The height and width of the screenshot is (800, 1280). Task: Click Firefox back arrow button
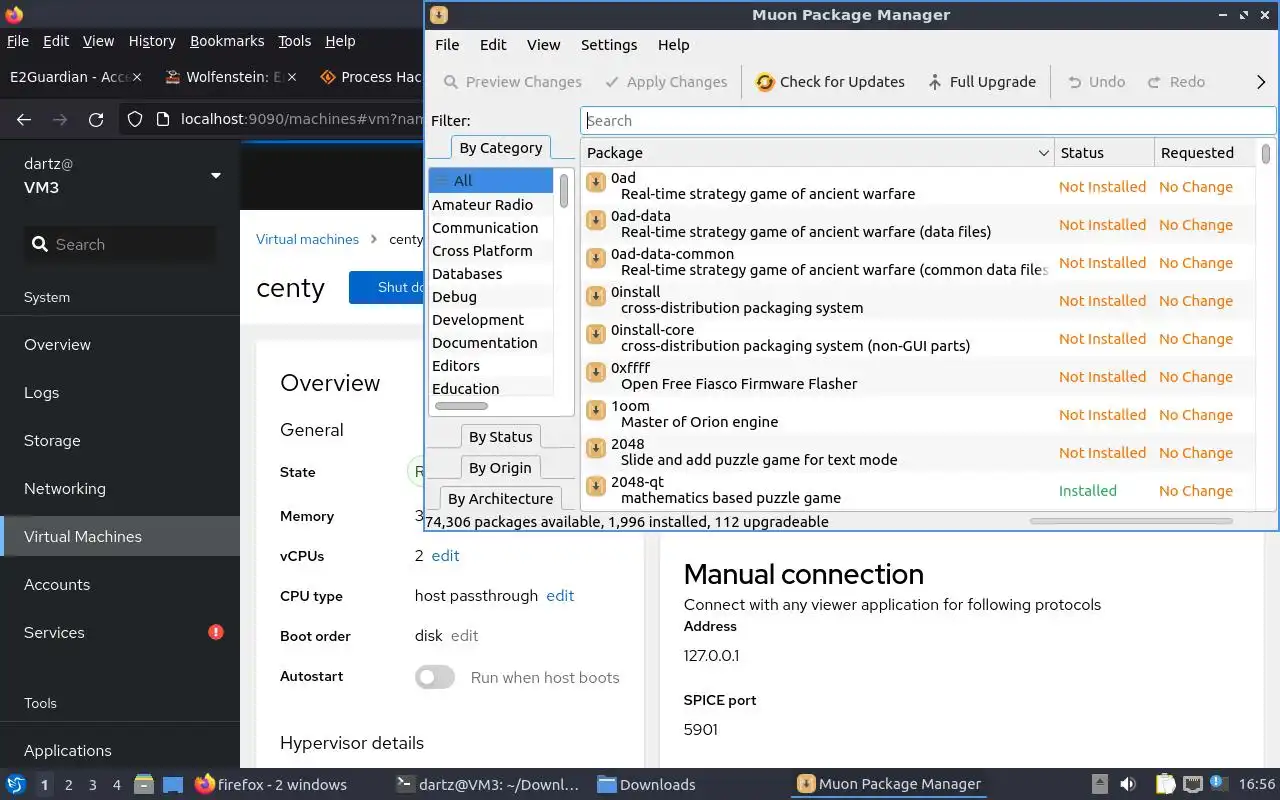(x=24, y=120)
